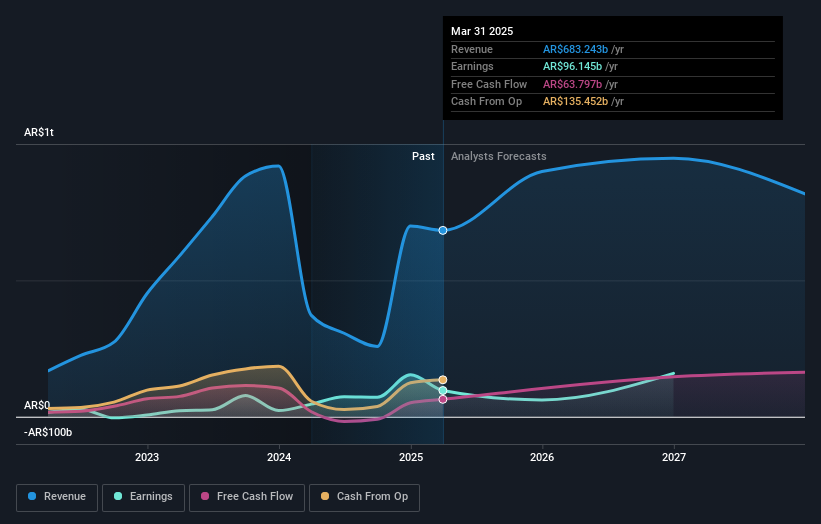Click the Analysts Forecasts label
This screenshot has height=524, width=821.
tap(498, 156)
